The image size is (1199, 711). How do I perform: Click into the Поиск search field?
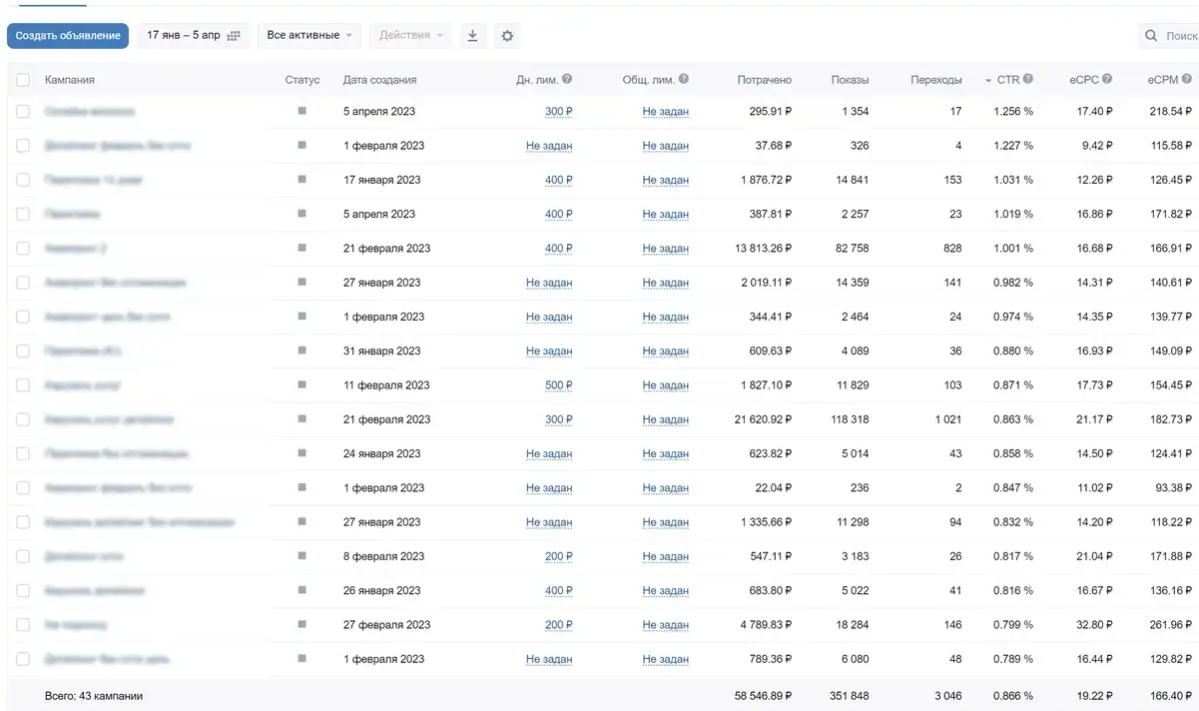pyautogui.click(x=1176, y=35)
